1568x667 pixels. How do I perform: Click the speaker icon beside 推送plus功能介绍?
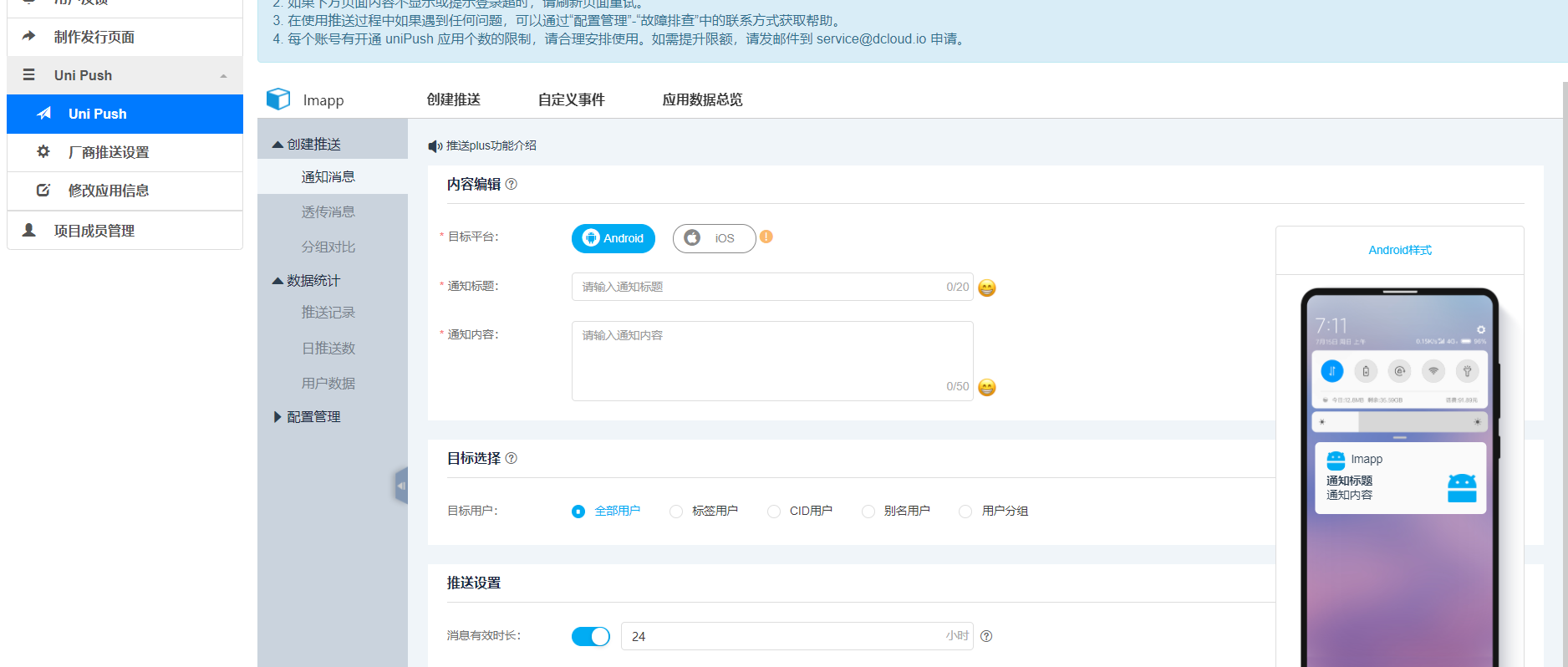coord(435,146)
